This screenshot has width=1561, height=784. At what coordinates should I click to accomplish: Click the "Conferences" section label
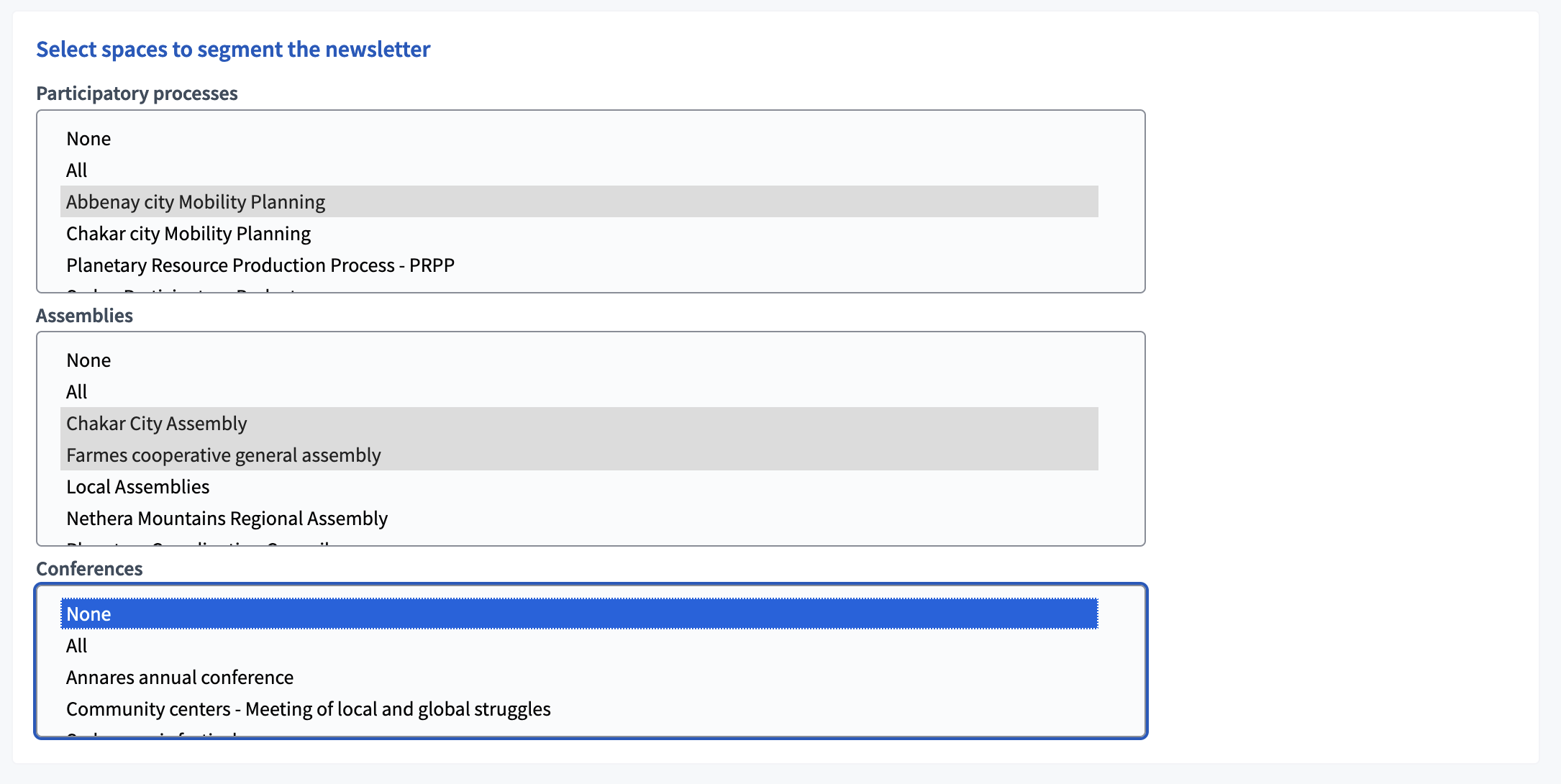pyautogui.click(x=89, y=568)
